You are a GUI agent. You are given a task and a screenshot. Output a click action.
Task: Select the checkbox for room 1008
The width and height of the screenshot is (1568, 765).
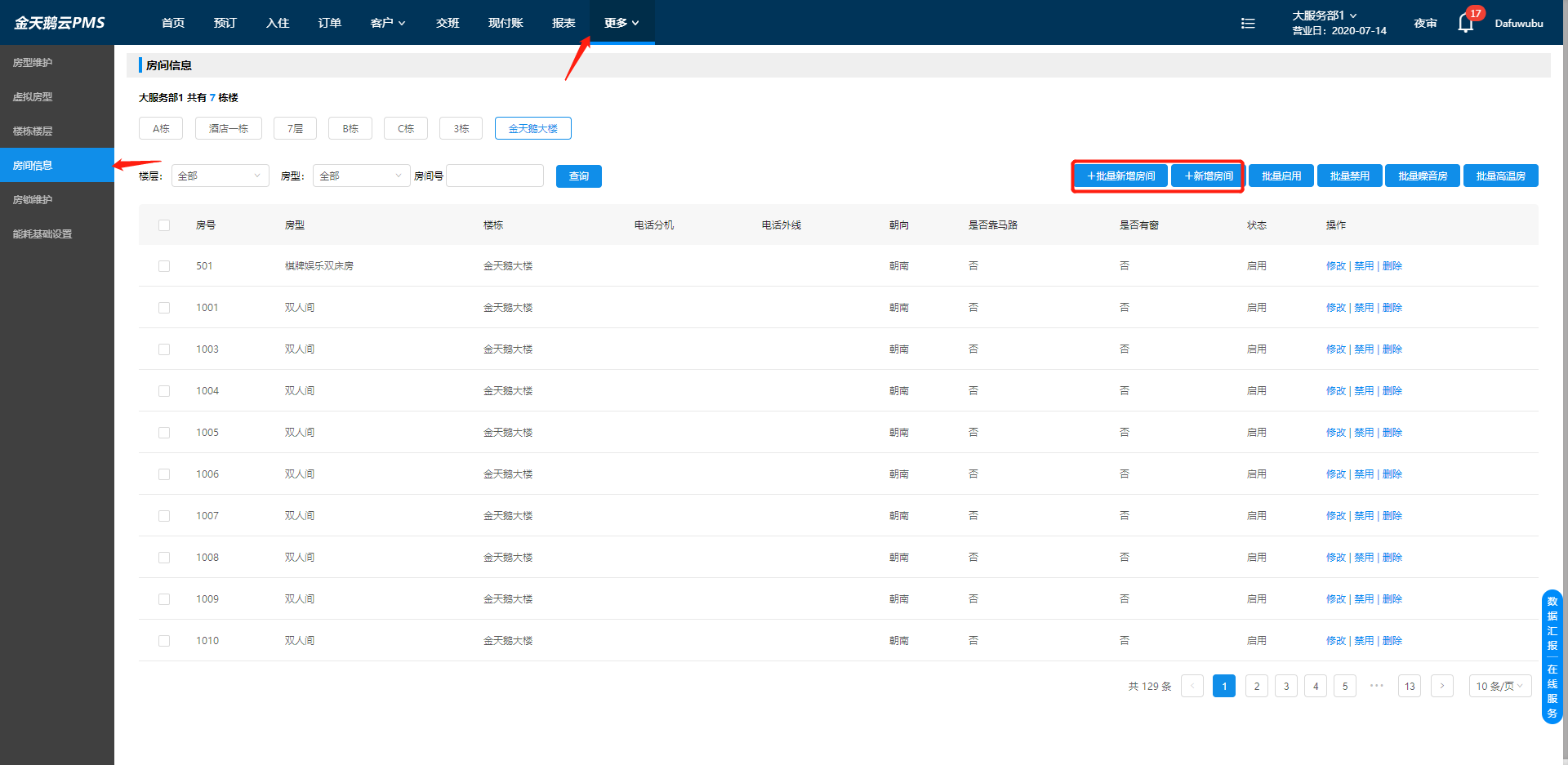(x=164, y=558)
